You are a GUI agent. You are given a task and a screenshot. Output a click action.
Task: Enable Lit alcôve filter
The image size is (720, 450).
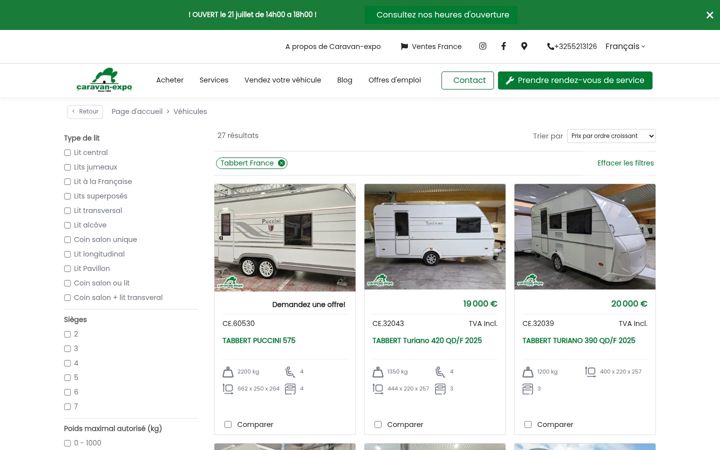click(68, 225)
